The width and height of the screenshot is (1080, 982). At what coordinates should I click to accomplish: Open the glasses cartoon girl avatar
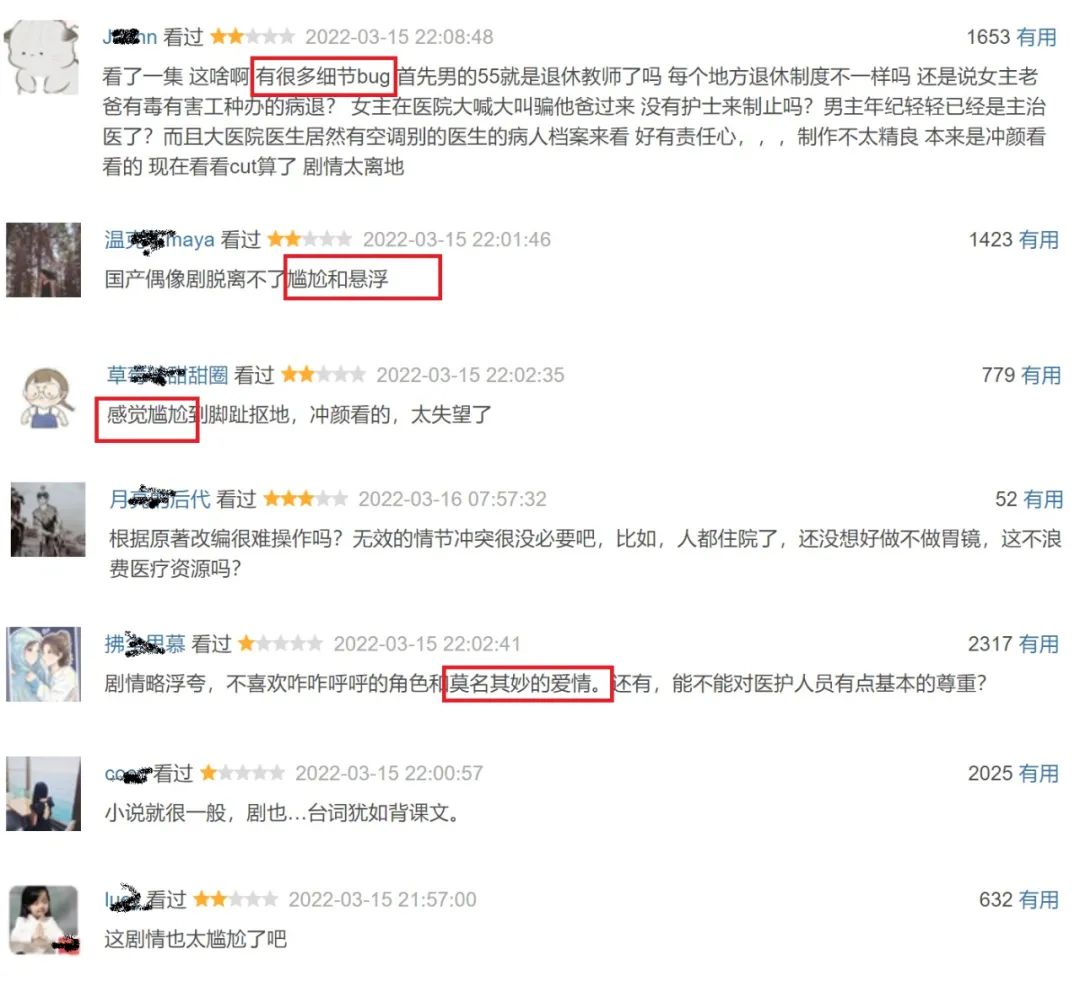47,398
